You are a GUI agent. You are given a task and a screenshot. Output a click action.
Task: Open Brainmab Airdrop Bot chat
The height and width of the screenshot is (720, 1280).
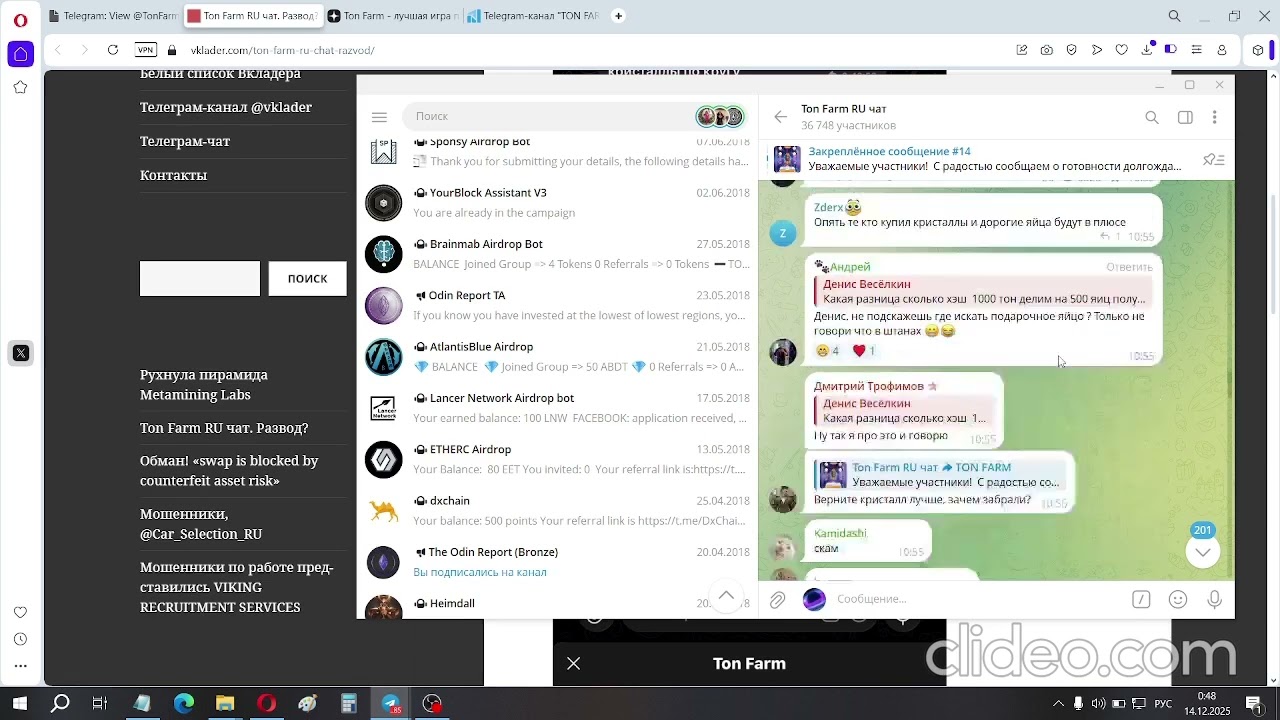pos(558,254)
